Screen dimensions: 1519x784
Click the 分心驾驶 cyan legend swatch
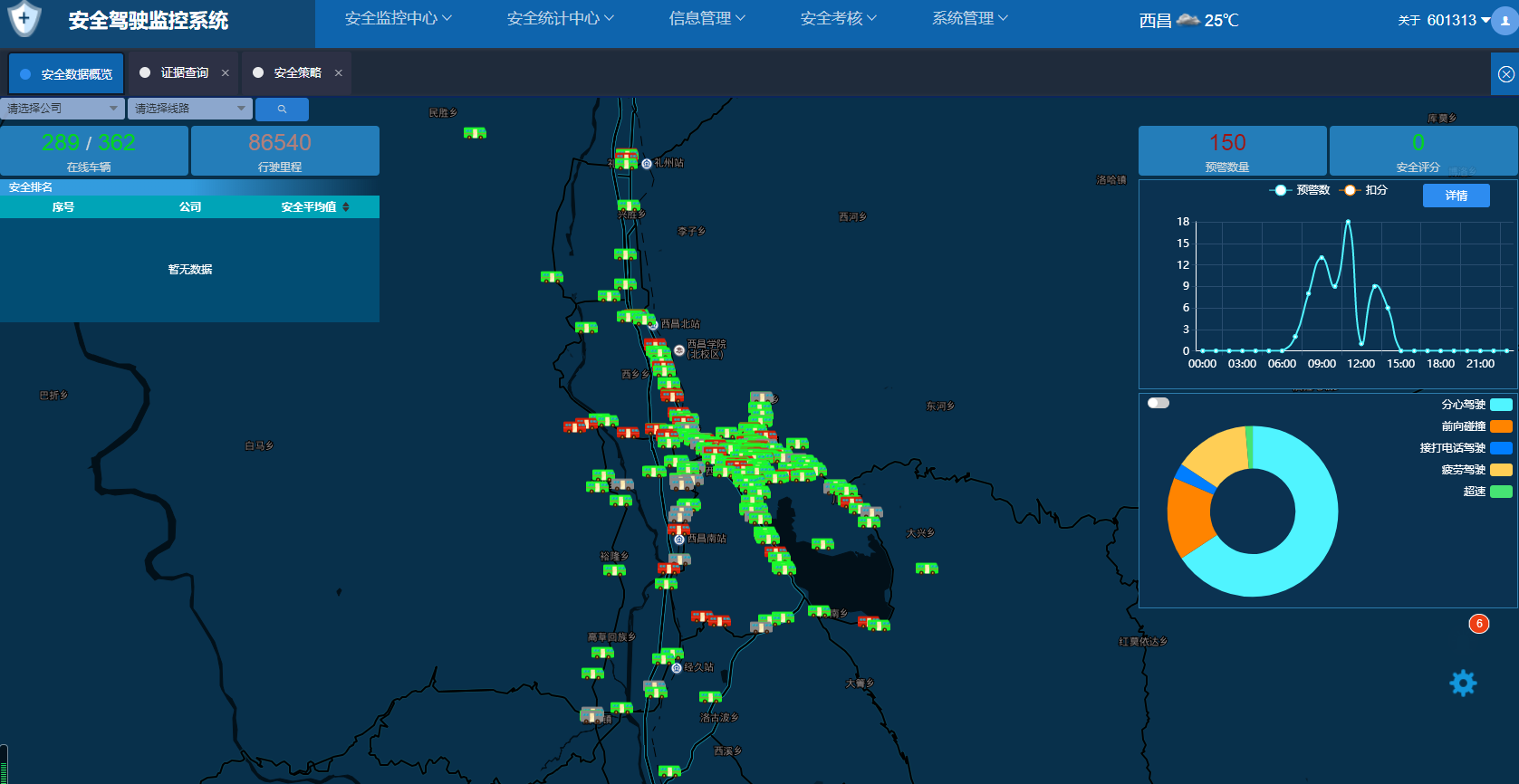(x=1501, y=405)
